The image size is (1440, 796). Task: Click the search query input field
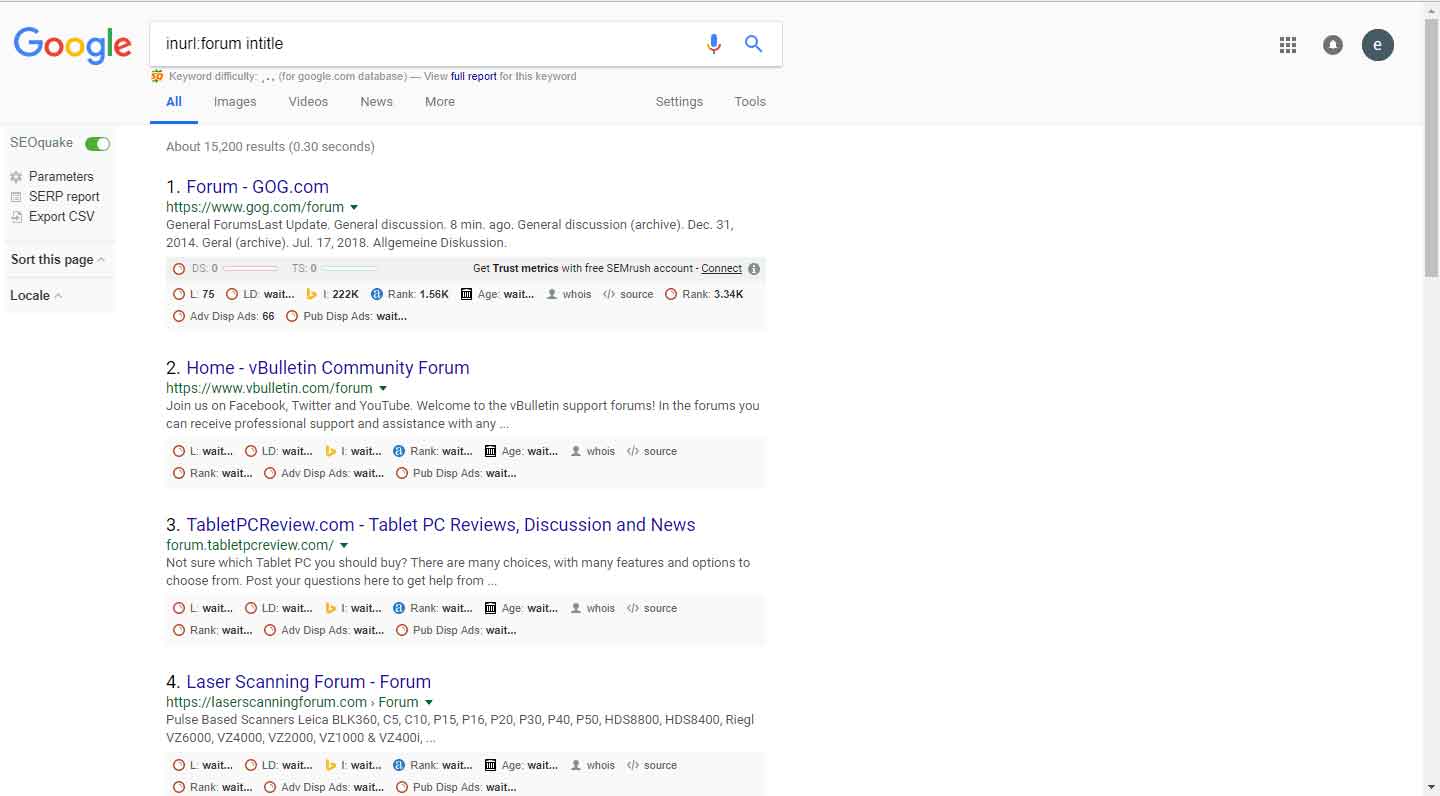click(430, 44)
